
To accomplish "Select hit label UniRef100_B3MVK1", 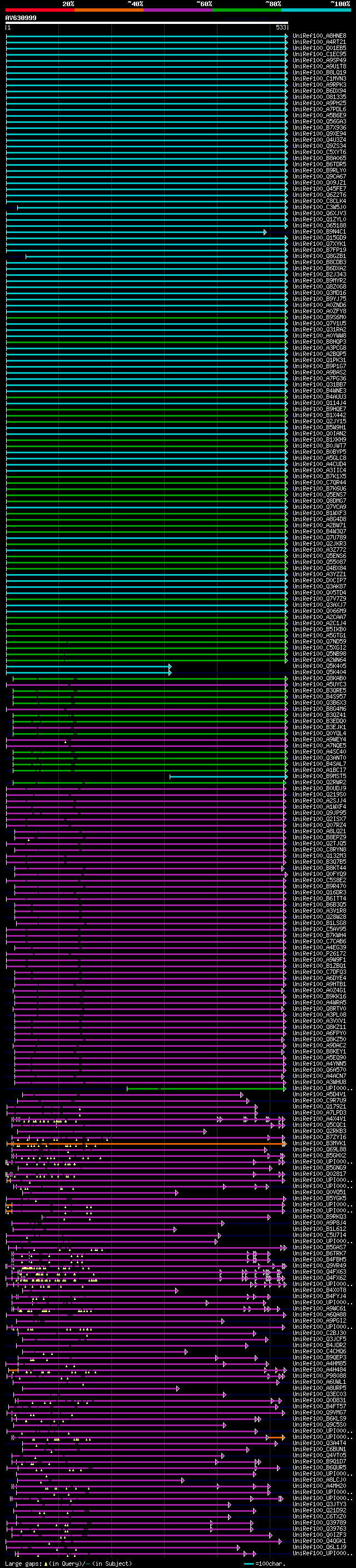I will (x=319, y=1144).
